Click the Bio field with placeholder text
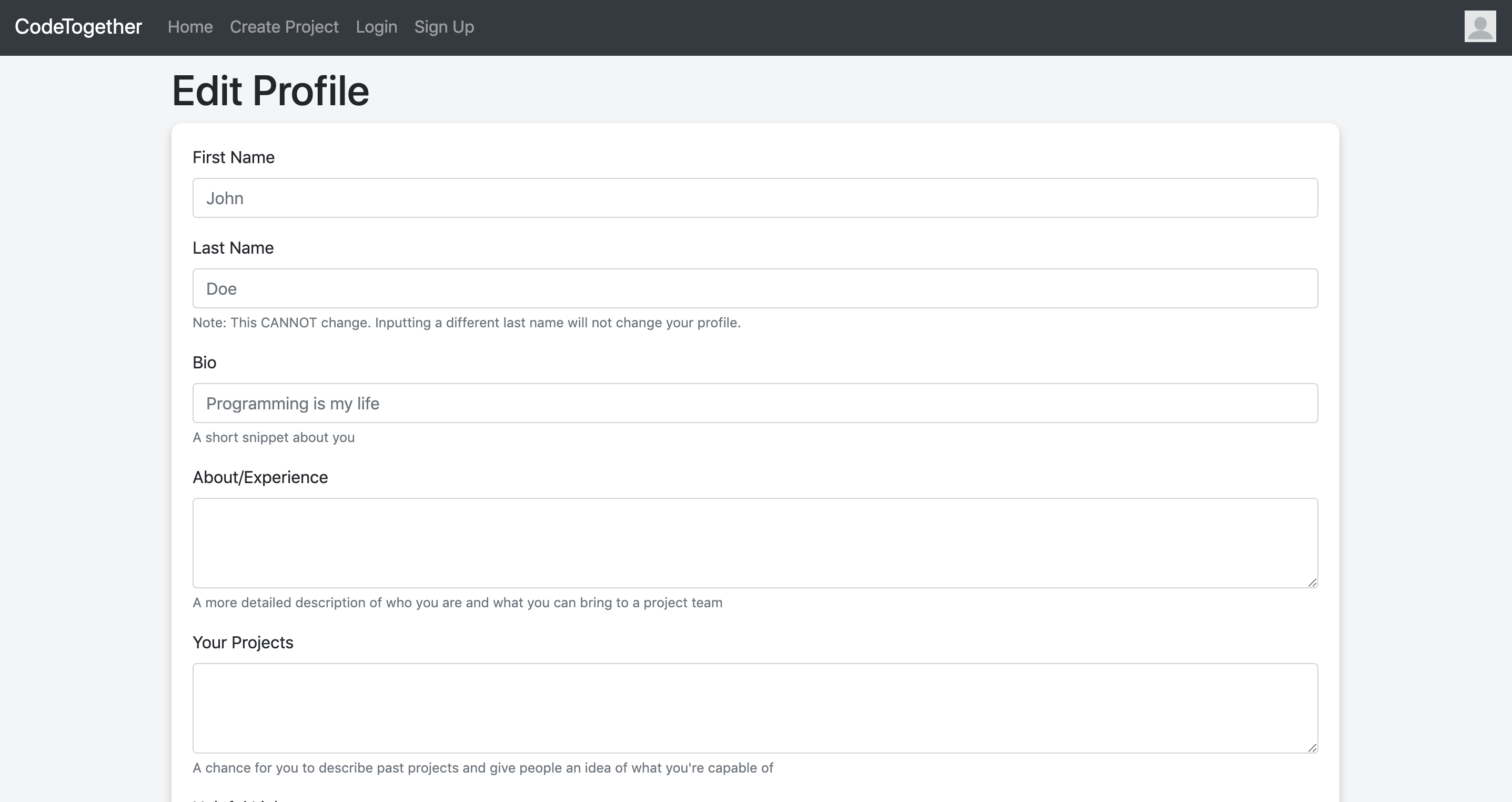This screenshot has height=802, width=1512. coord(755,403)
